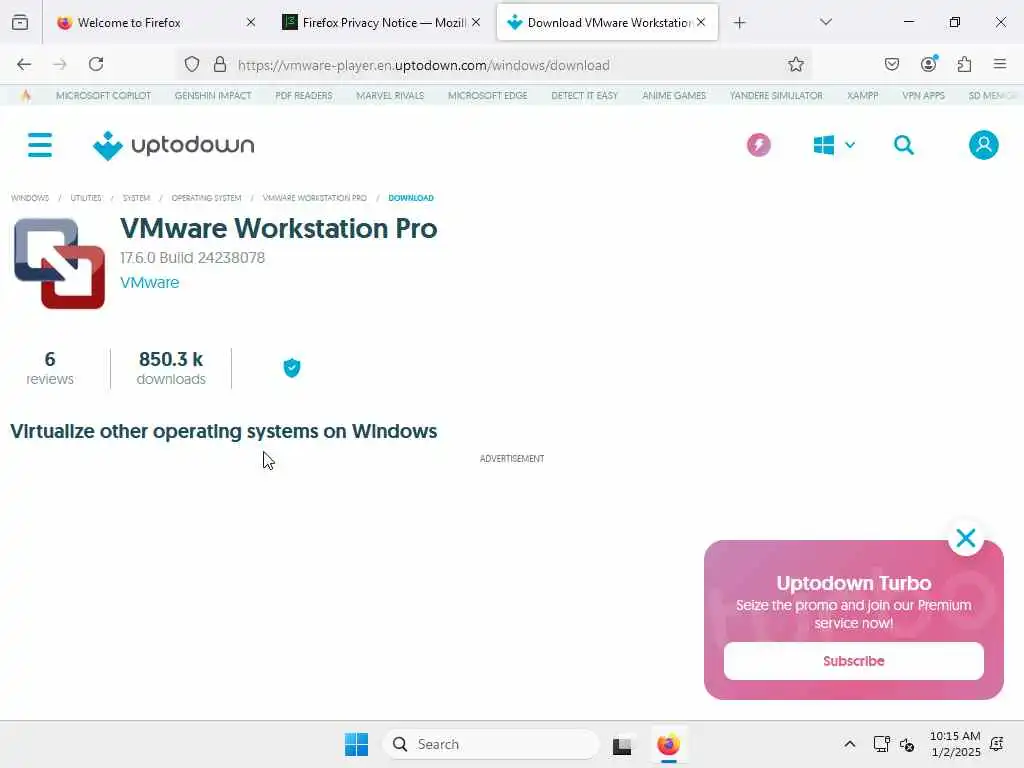List all open tabs dropdown

pos(826,22)
